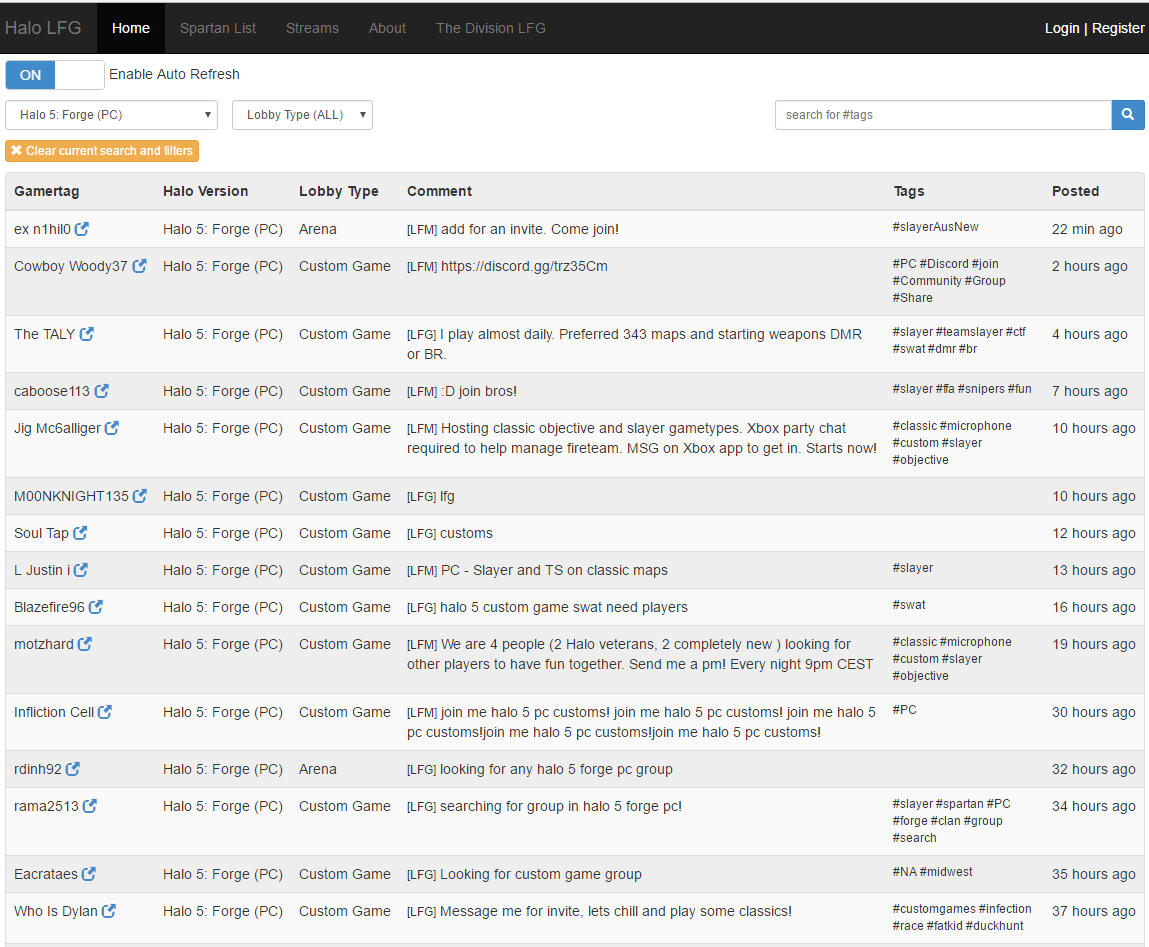Click the Lobby Type column header
1149x947 pixels.
(x=339, y=191)
